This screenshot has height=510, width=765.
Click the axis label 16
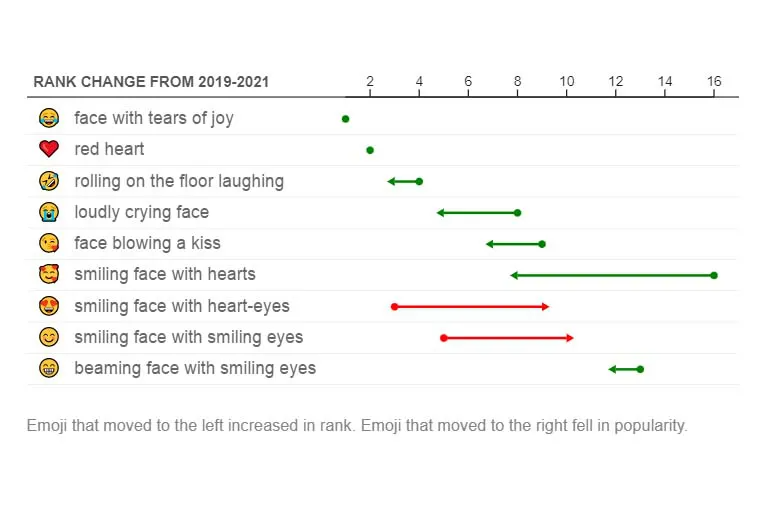click(713, 81)
